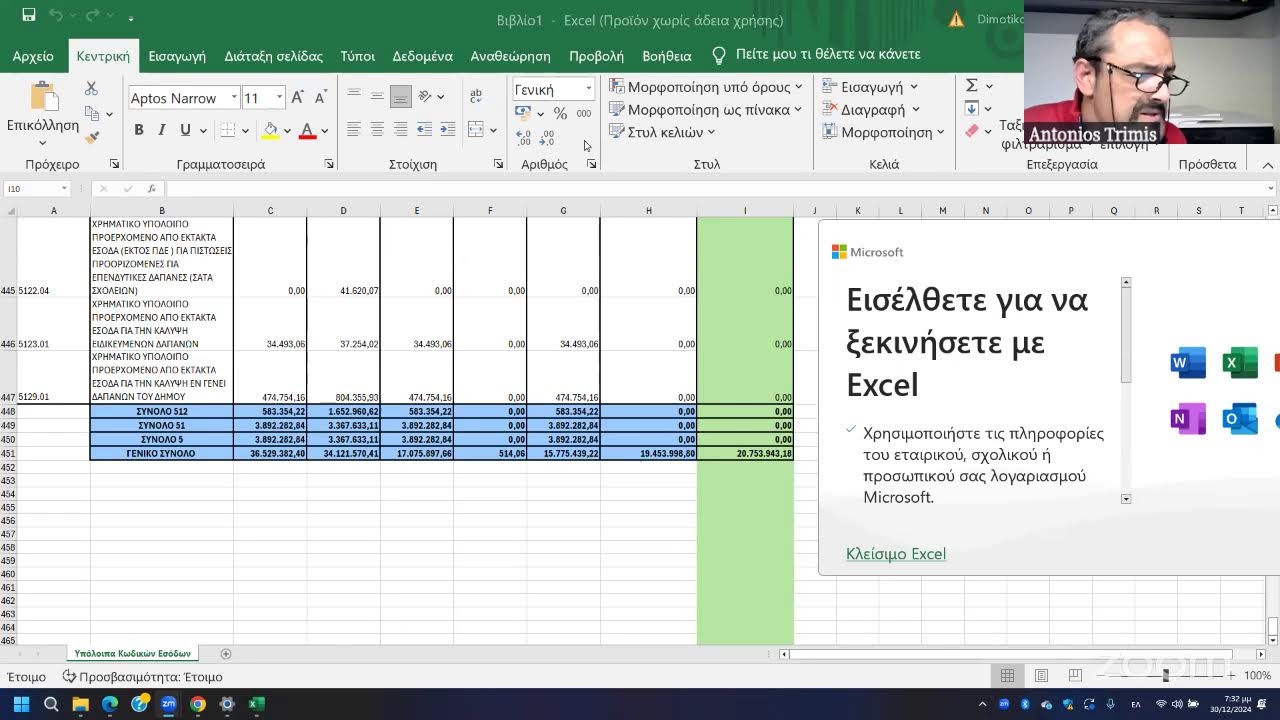This screenshot has width=1280, height=720.
Task: Switch to the Δεδομένα tab
Action: (x=422, y=56)
